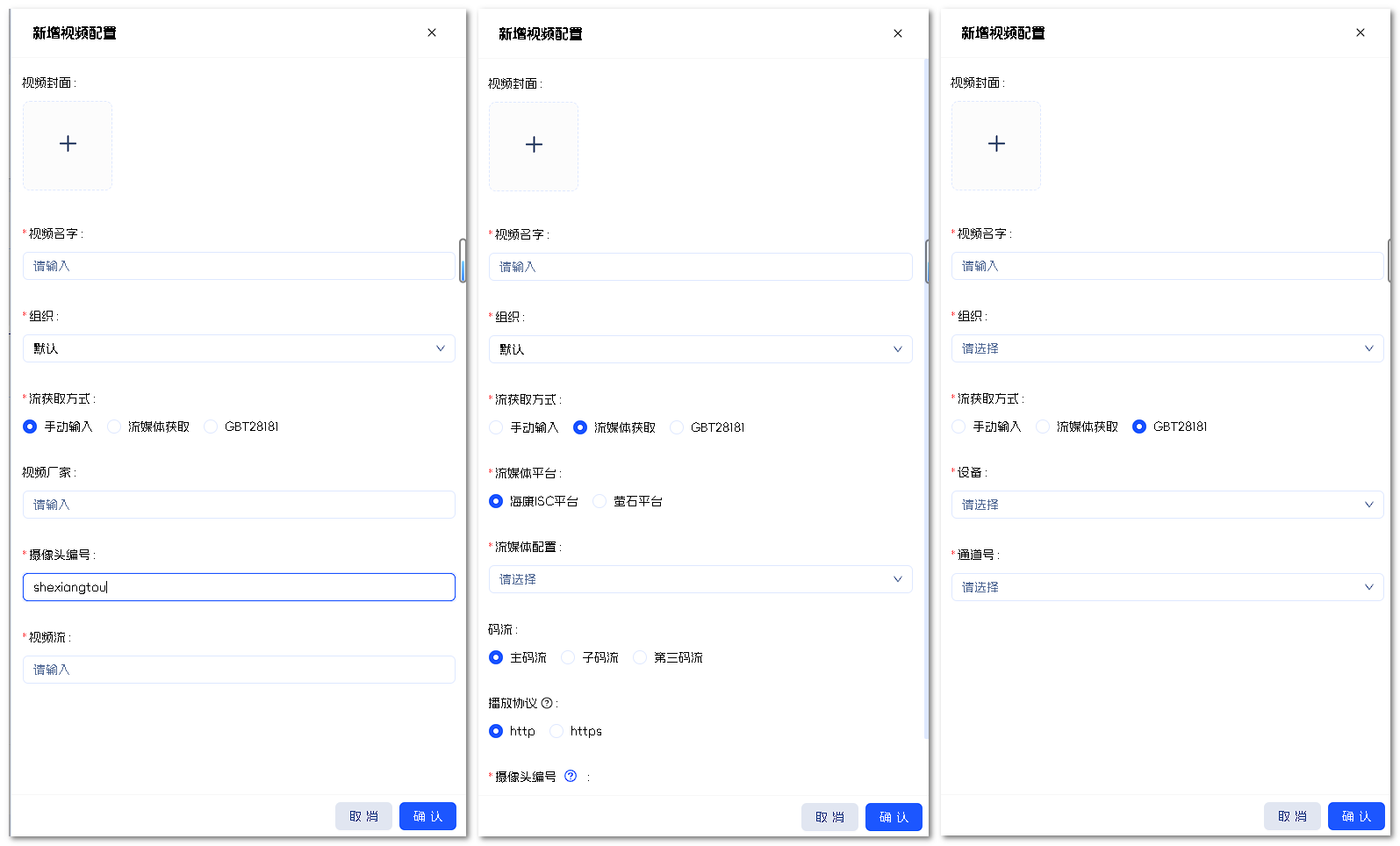This screenshot has height=846, width=1400.
Task: Select 萤石平台 radio option
Action: tap(600, 501)
